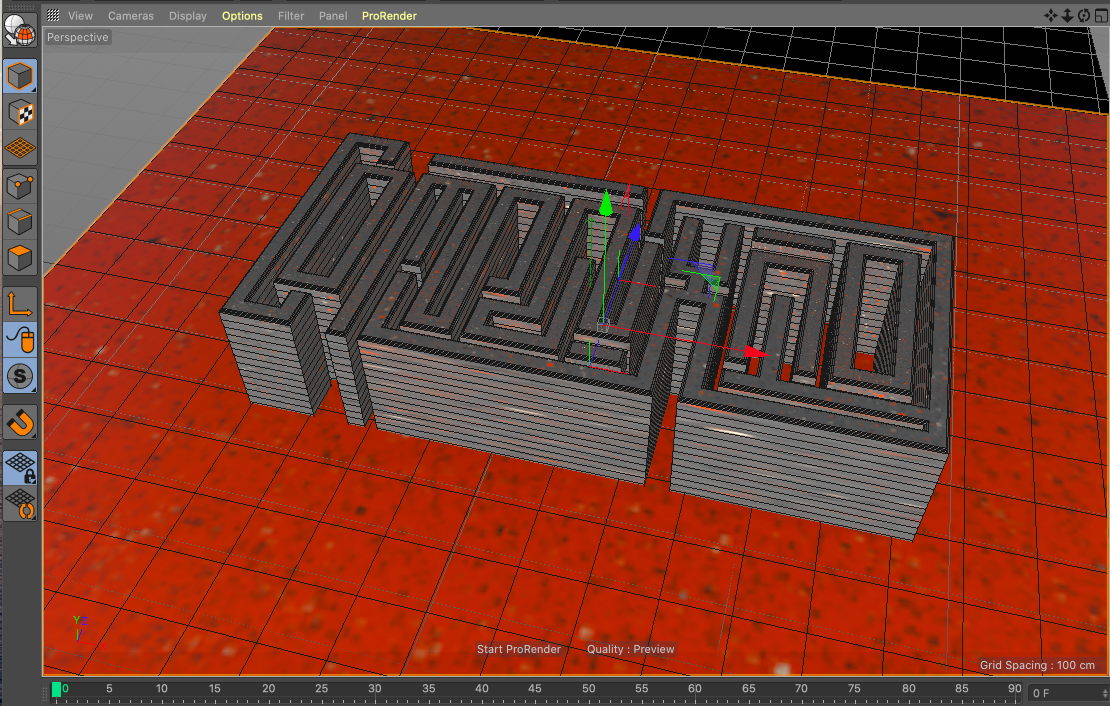The height and width of the screenshot is (706, 1110).
Task: Select the Model mode cube icon
Action: click(x=20, y=76)
